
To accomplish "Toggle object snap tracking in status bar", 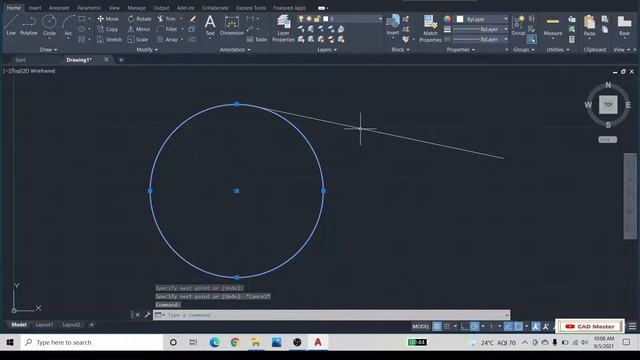I will click(508, 326).
